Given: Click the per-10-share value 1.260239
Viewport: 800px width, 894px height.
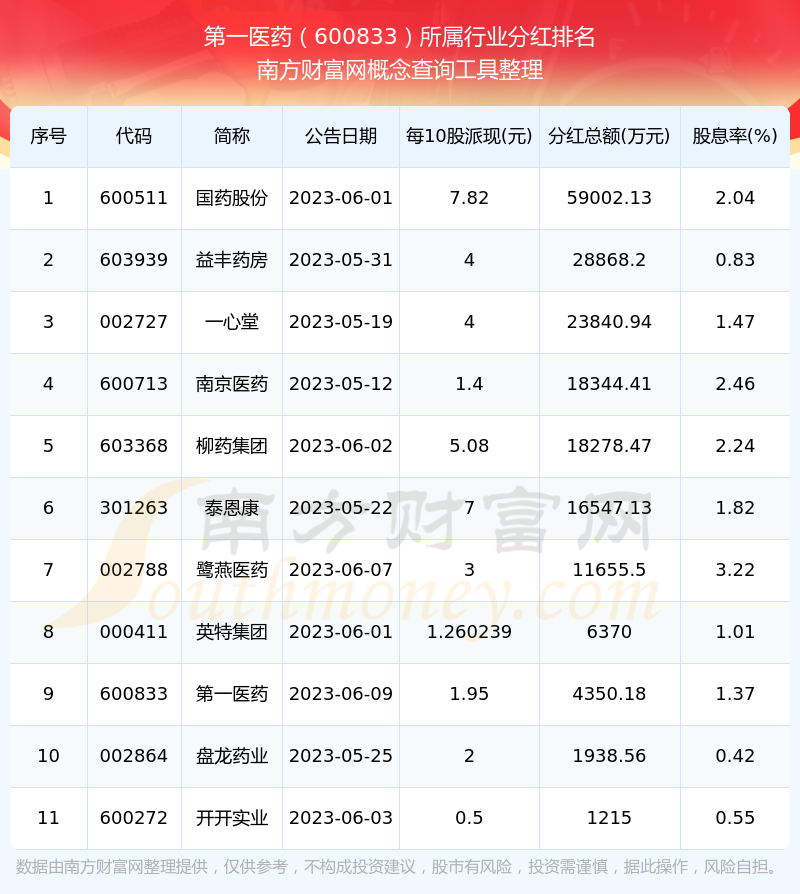Looking at the screenshot, I should (x=469, y=632).
